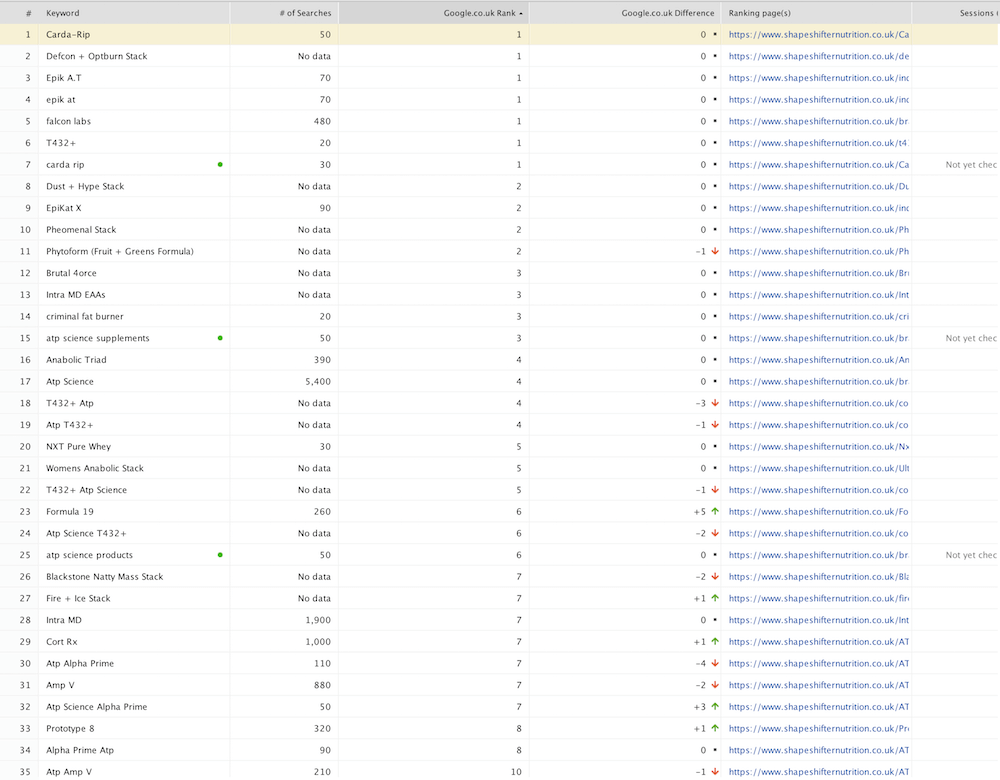Viewport: 1000px width, 780px height.
Task: Click red down arrow in Phytoform row
Action: tap(715, 251)
